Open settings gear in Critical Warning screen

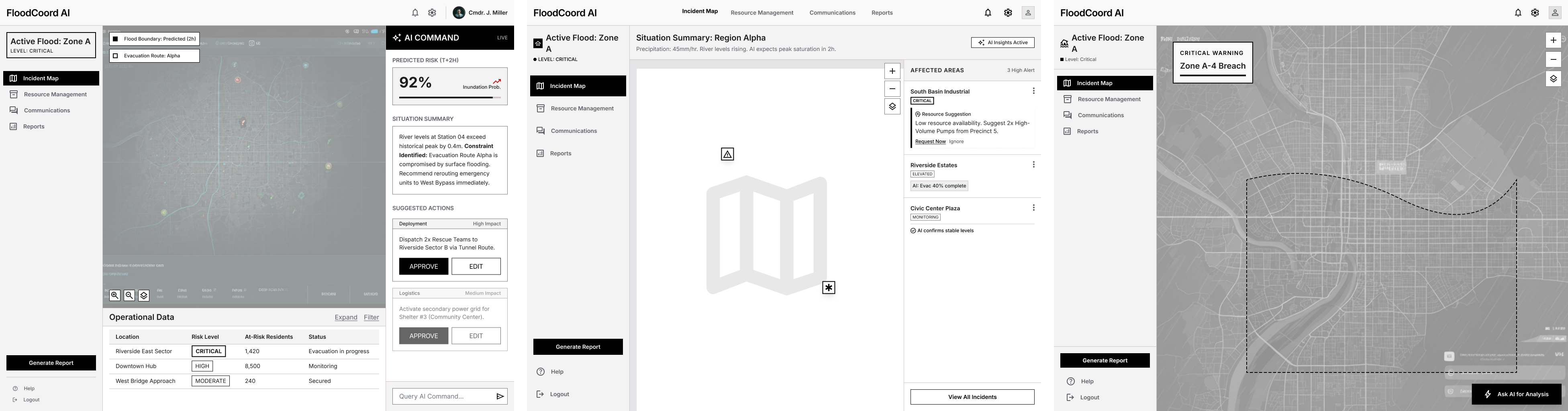pos(1535,13)
